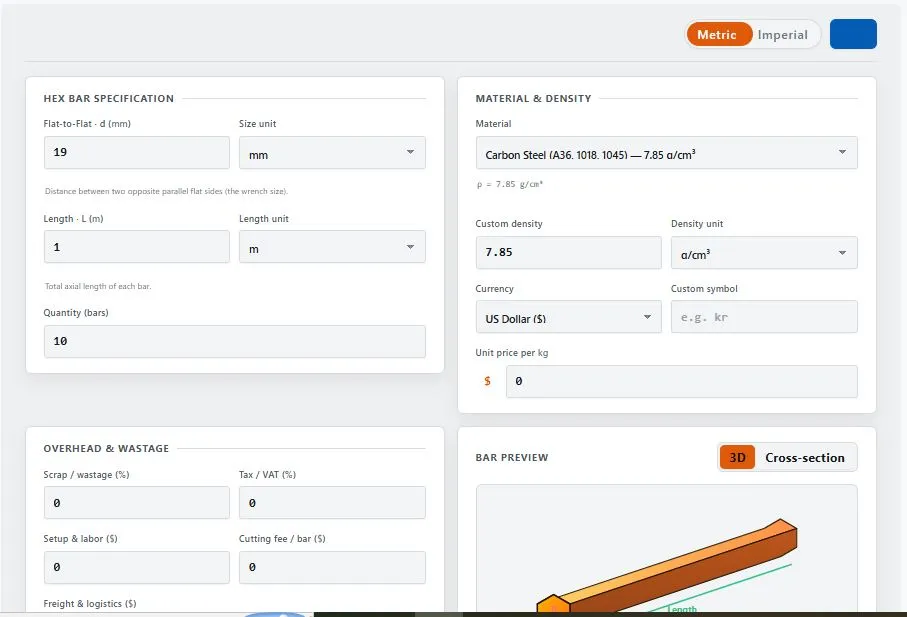The image size is (907, 617).
Task: Click the 'ρ = 7.85 g/cm³' density text
Action: (x=510, y=184)
